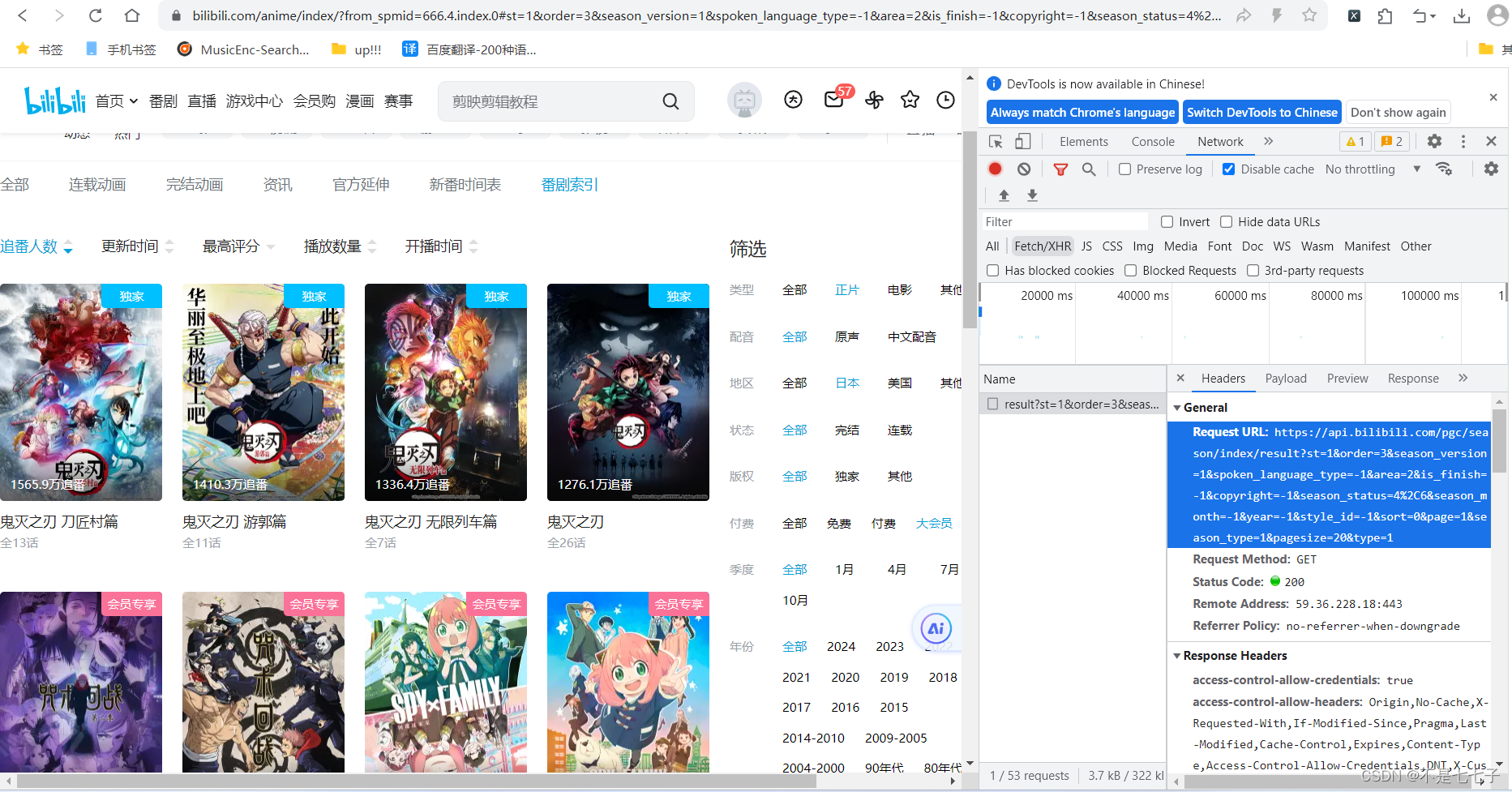
Task: Stop recording network log red button
Action: point(995,169)
